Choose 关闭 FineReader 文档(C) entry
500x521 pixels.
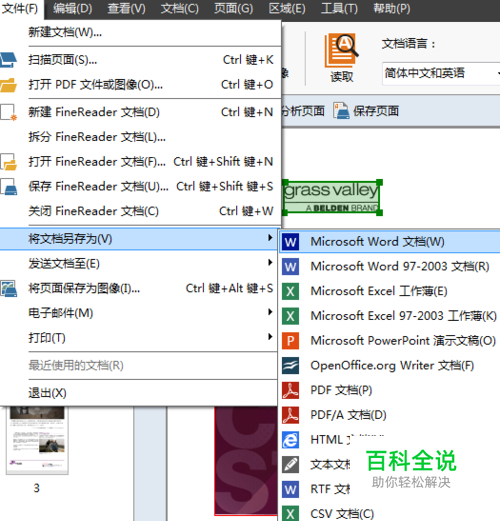(140, 211)
